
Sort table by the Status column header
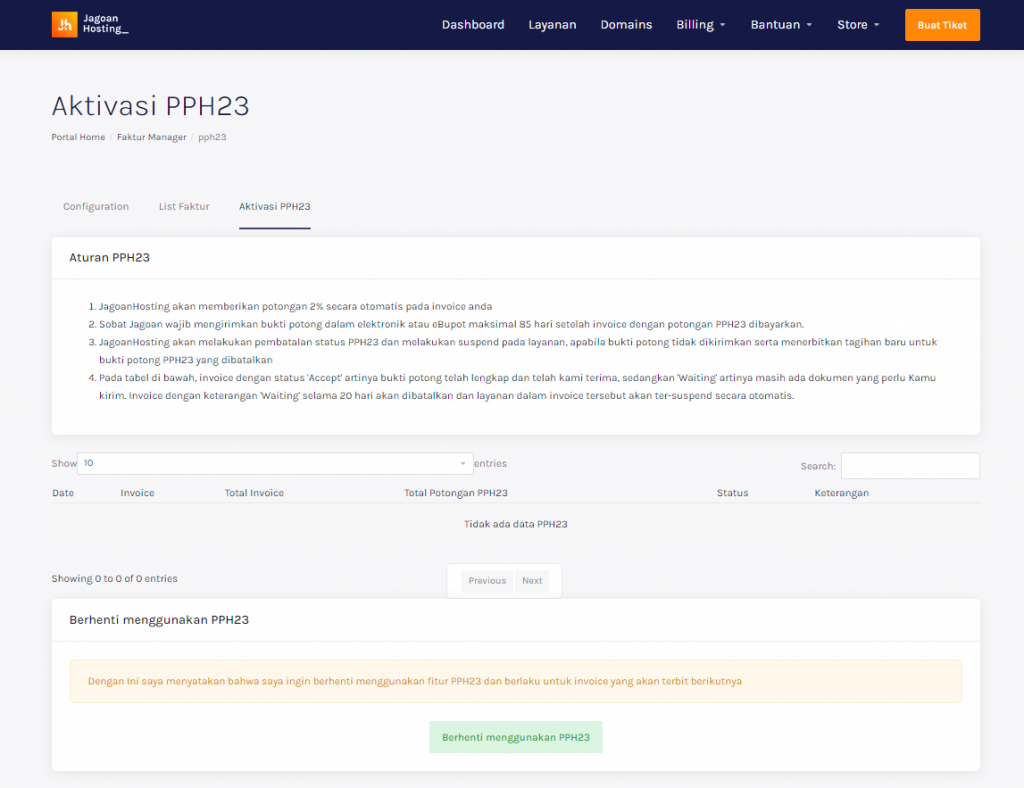click(732, 493)
